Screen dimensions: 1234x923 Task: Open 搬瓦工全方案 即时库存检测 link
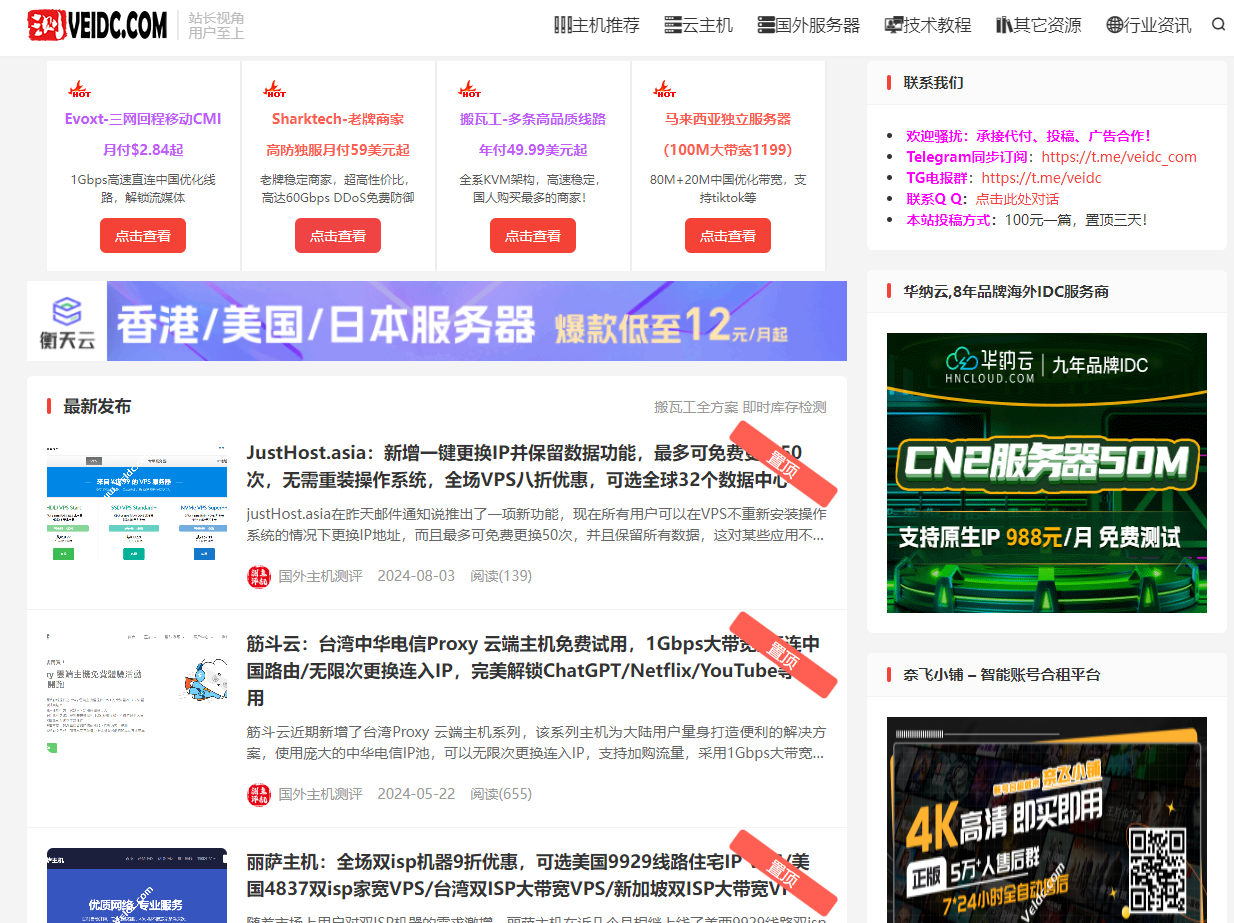coord(740,407)
